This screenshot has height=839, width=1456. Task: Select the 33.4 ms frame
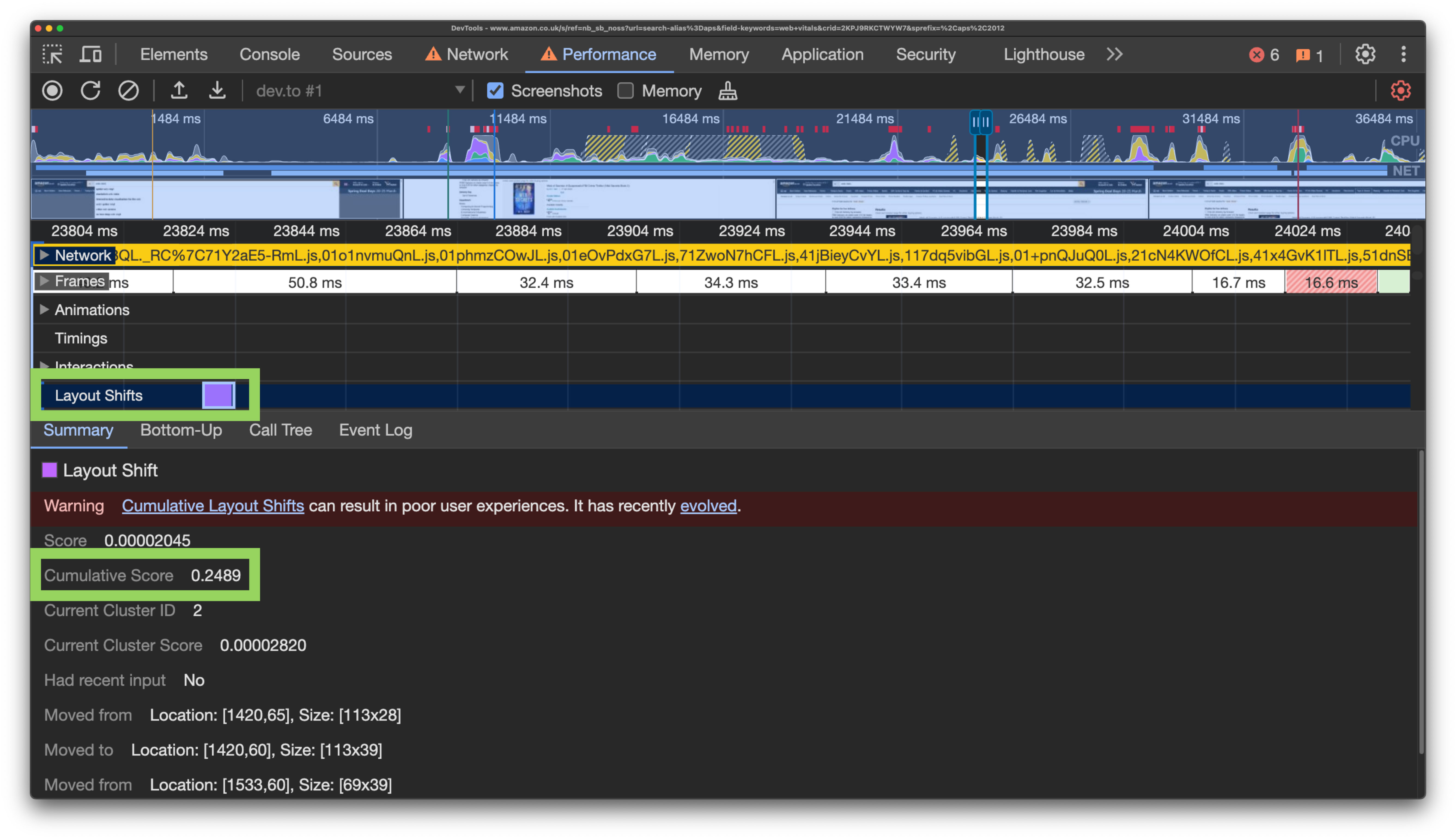(x=919, y=282)
